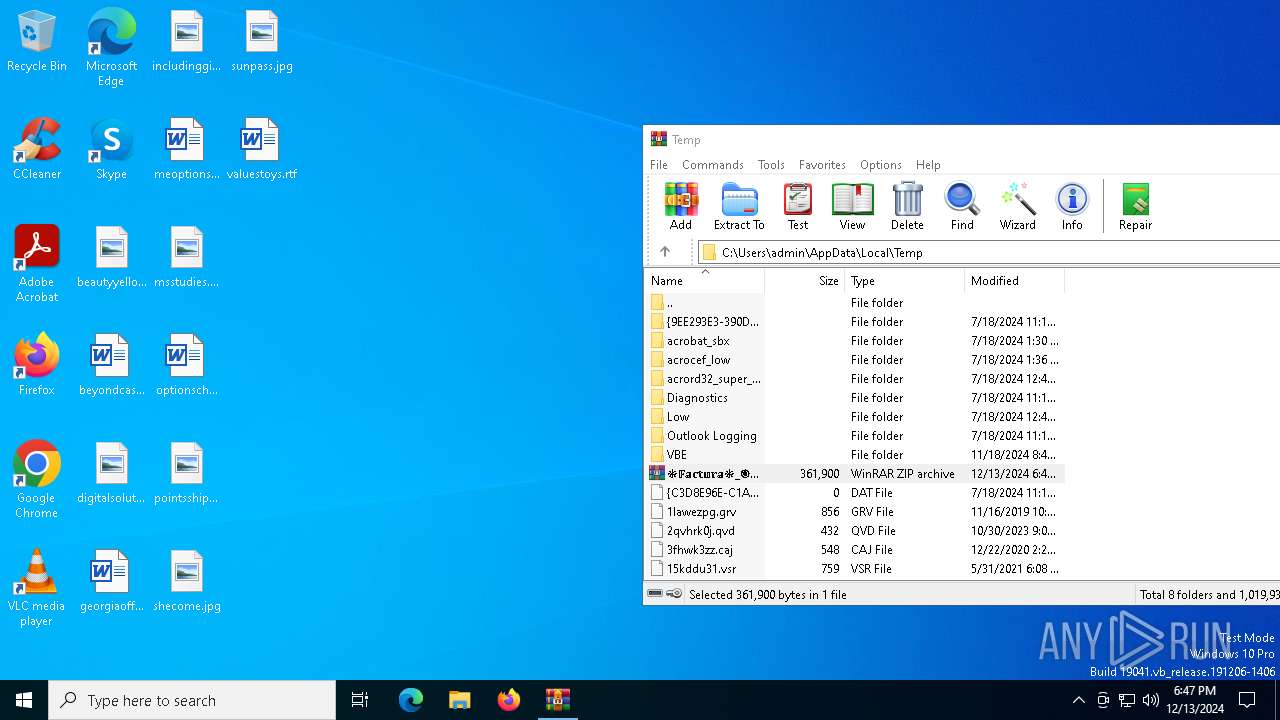This screenshot has height=720, width=1280.
Task: Click the Delete toolbar icon
Action: [907, 206]
